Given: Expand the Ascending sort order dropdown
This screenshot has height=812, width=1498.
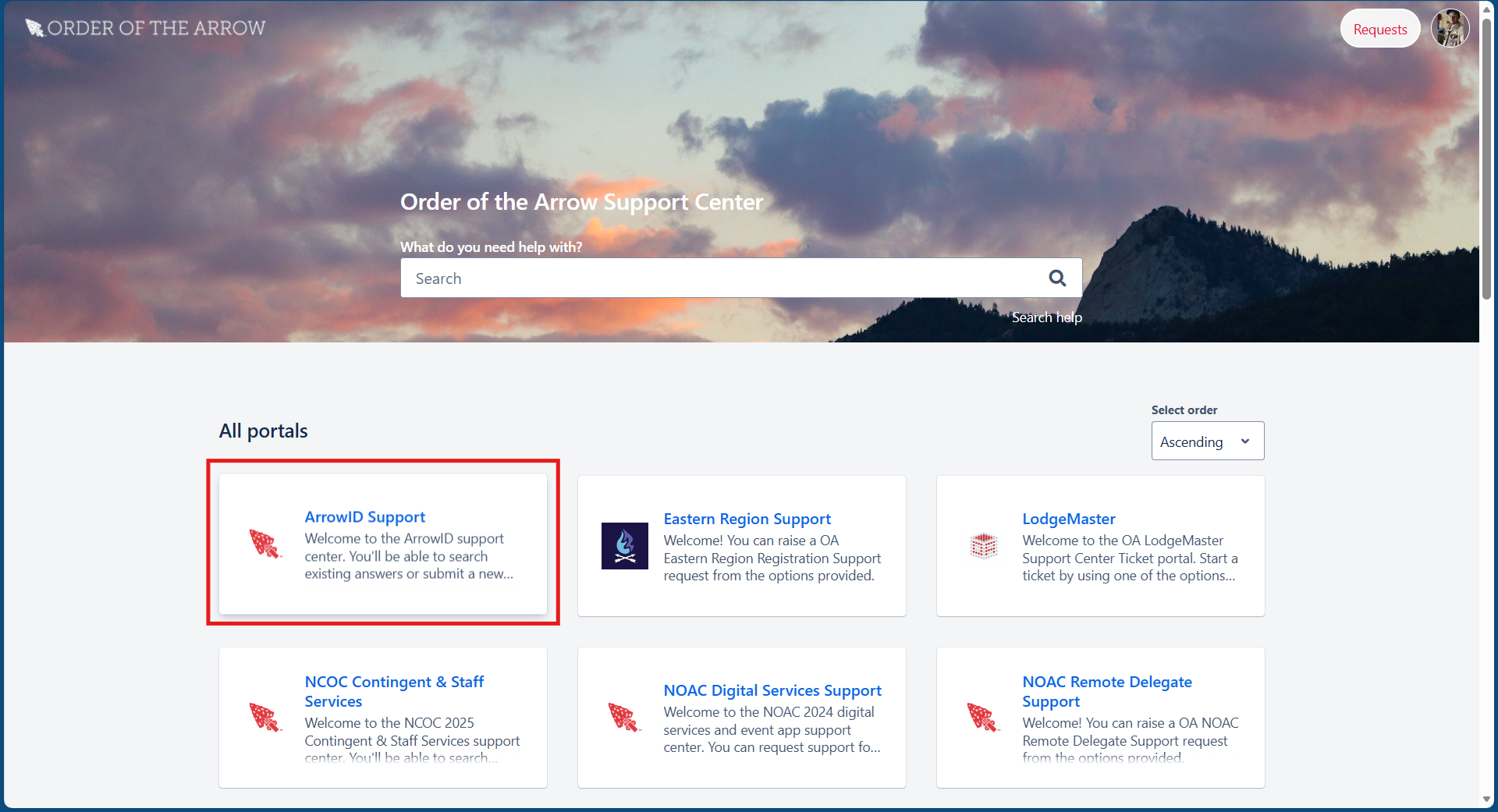Looking at the screenshot, I should pos(1207,441).
